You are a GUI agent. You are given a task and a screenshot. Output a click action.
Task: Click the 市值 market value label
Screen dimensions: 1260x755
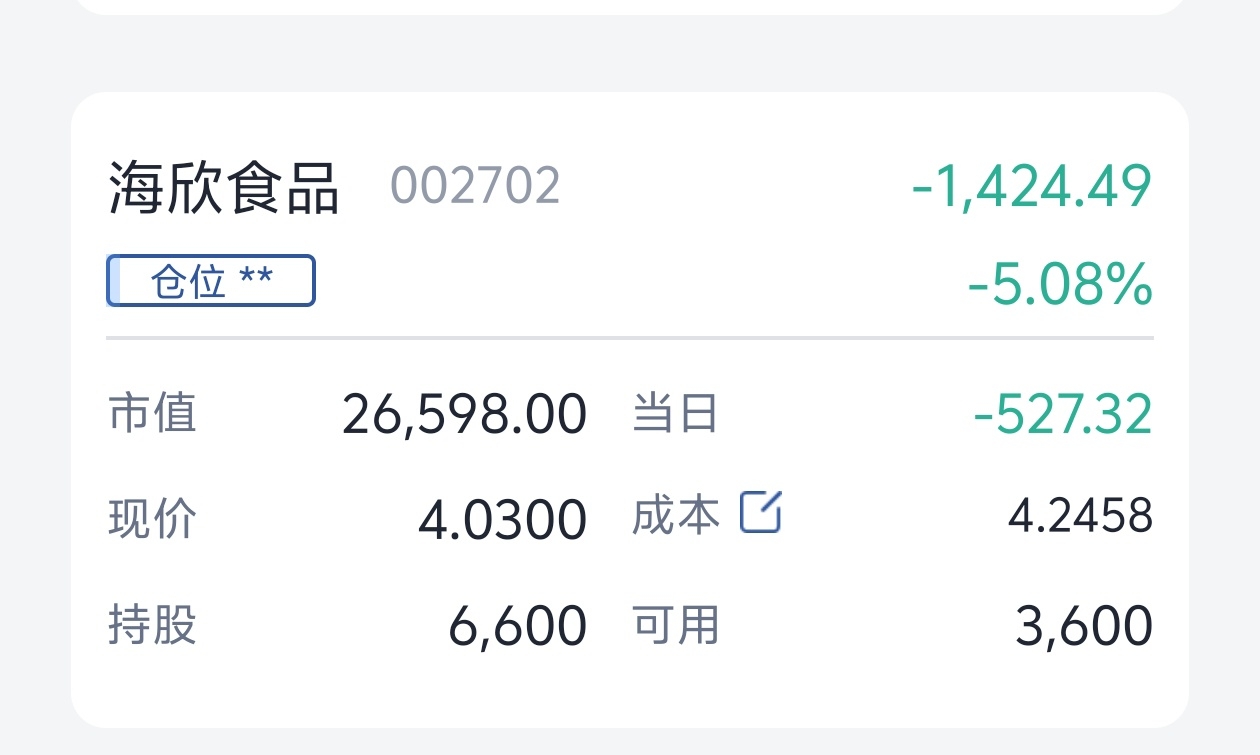[x=152, y=414]
